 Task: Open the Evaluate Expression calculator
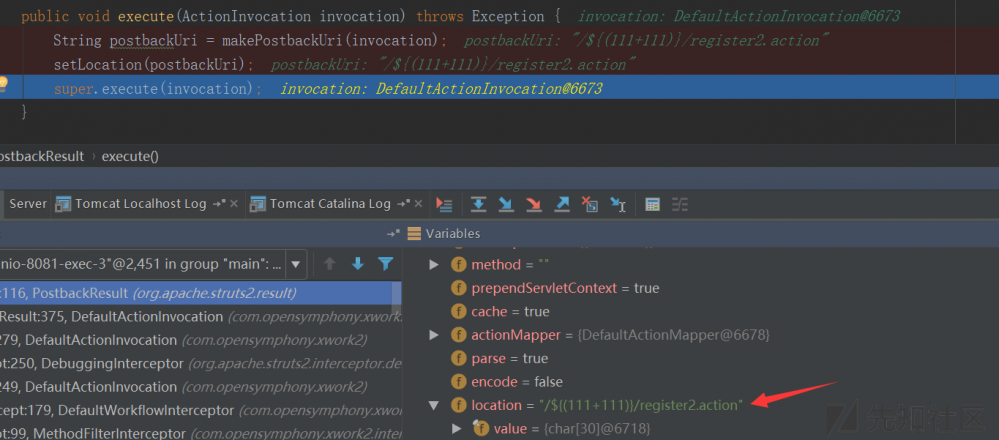pos(652,204)
